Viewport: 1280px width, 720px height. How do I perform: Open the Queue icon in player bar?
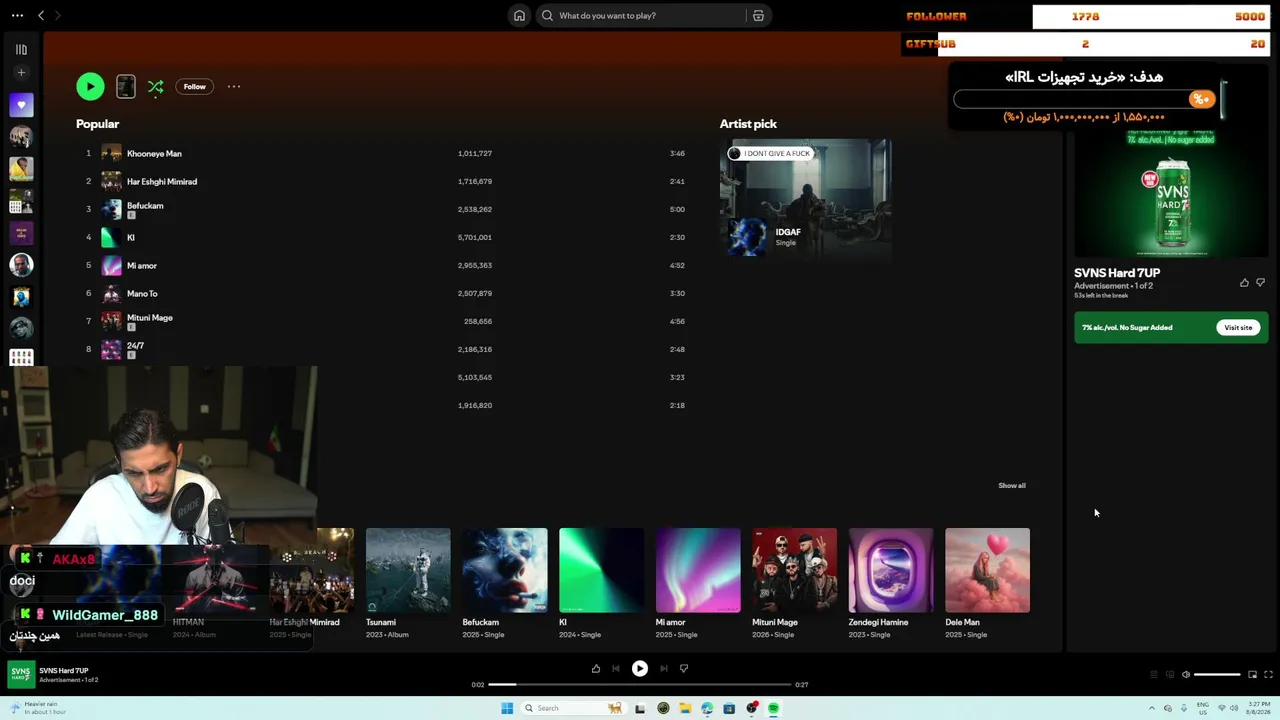coord(1153,675)
